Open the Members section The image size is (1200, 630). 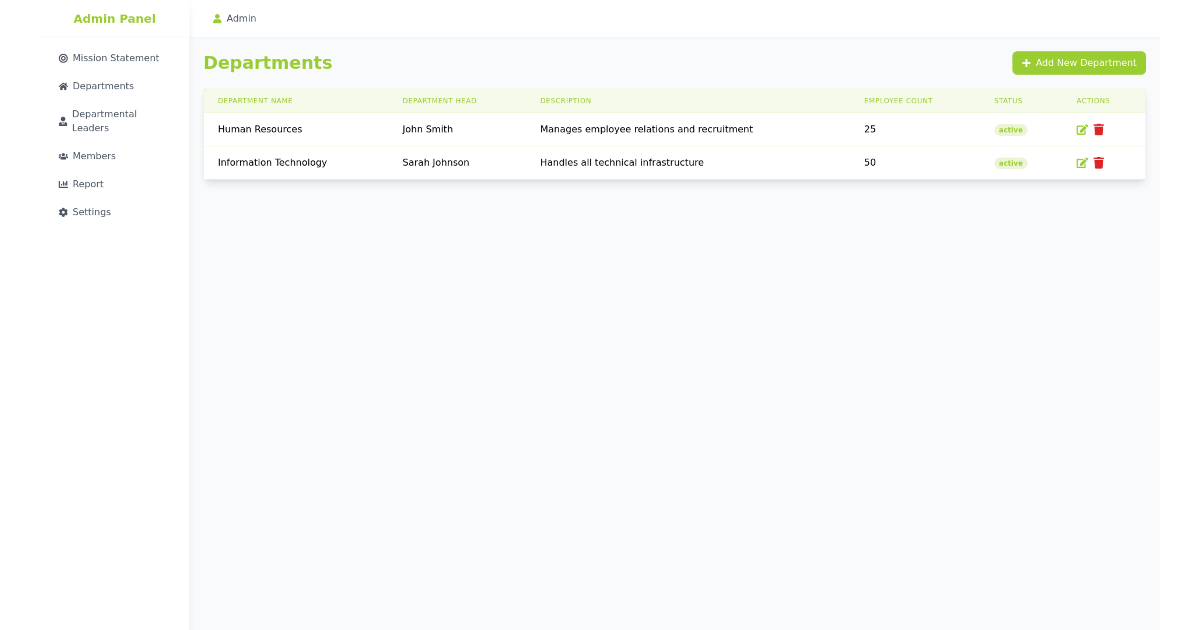click(95, 155)
